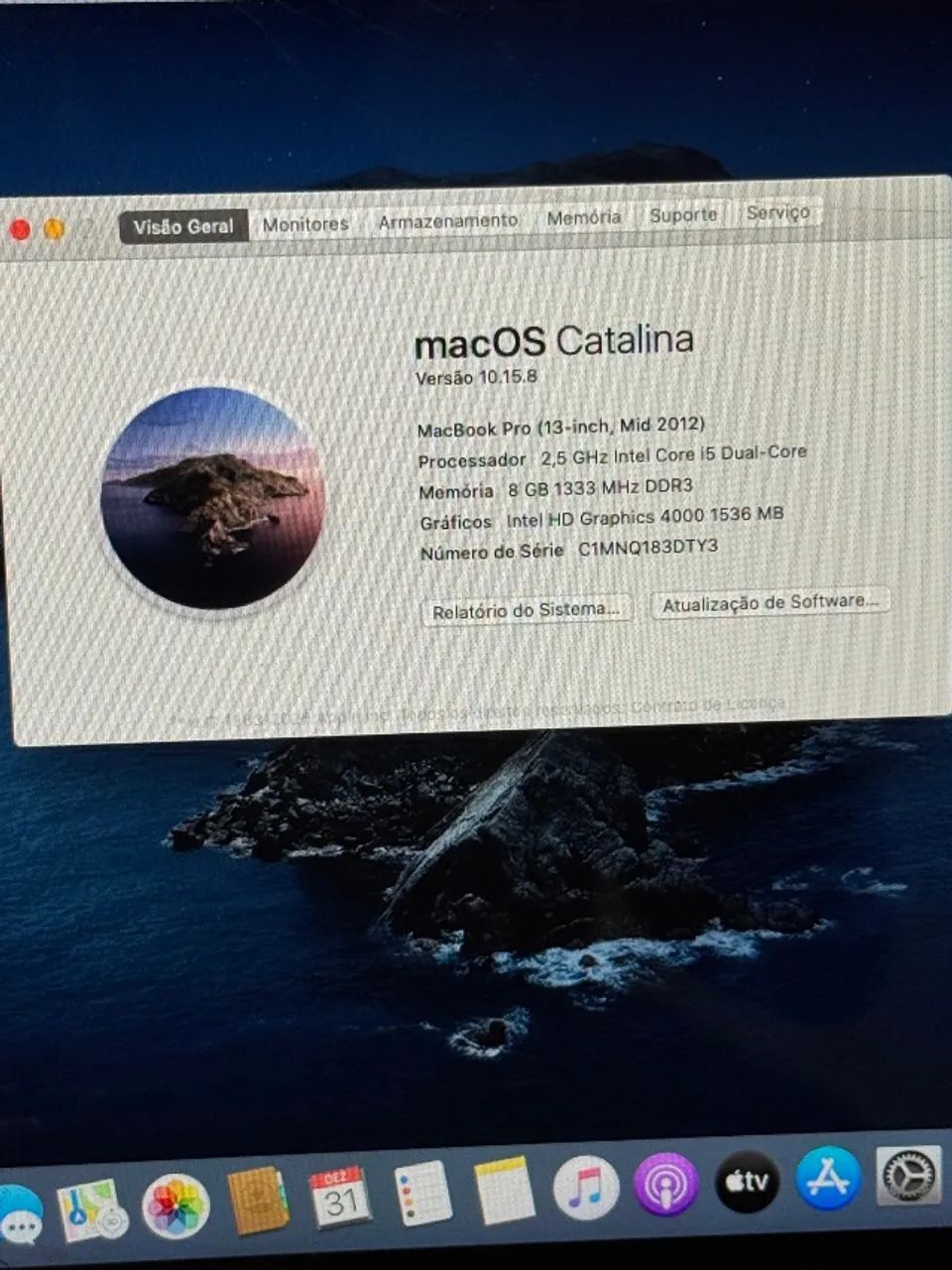Select the Memória tab
This screenshot has height=1270, width=952.
[583, 217]
